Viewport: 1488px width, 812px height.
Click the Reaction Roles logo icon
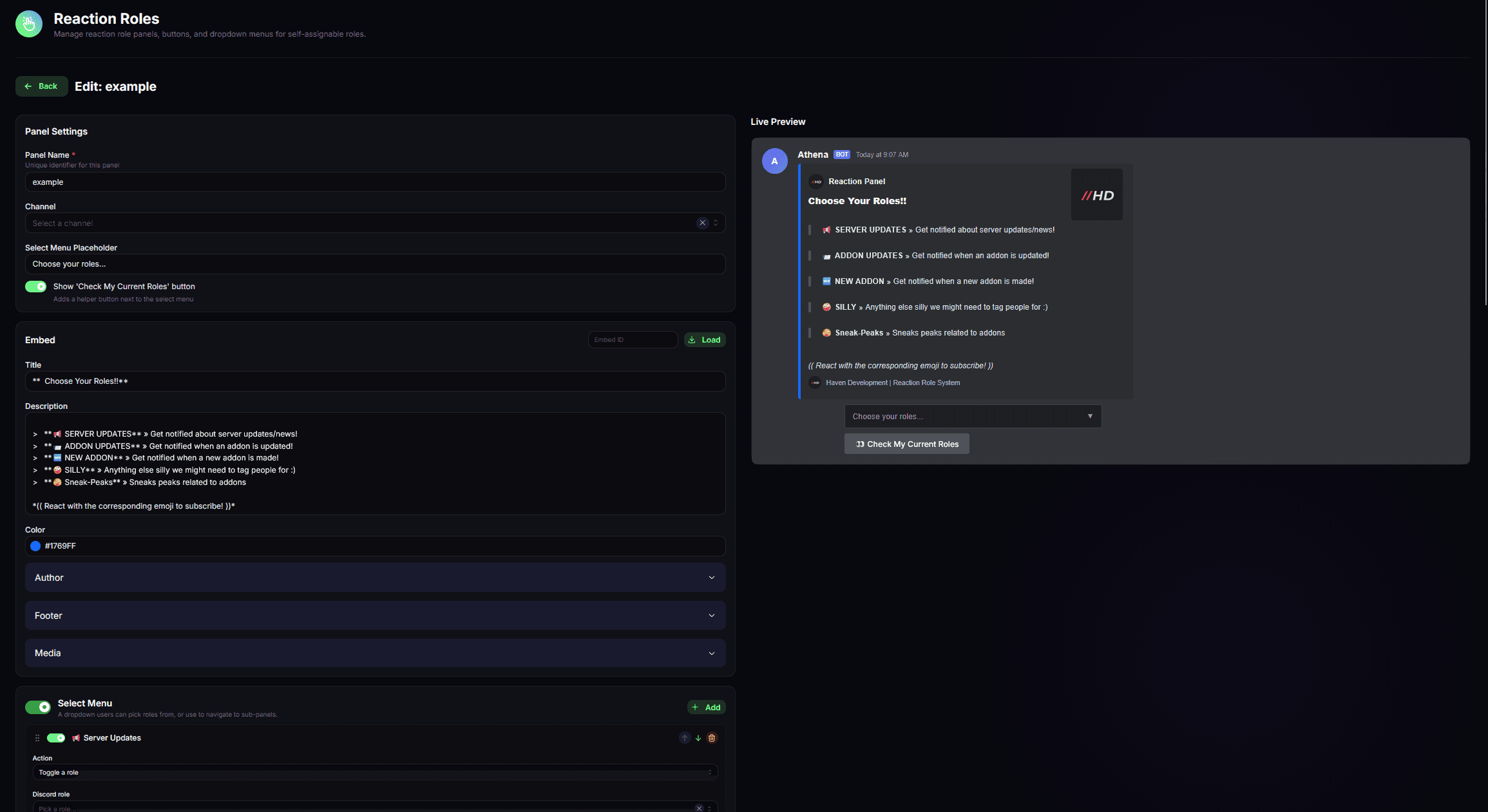click(29, 24)
